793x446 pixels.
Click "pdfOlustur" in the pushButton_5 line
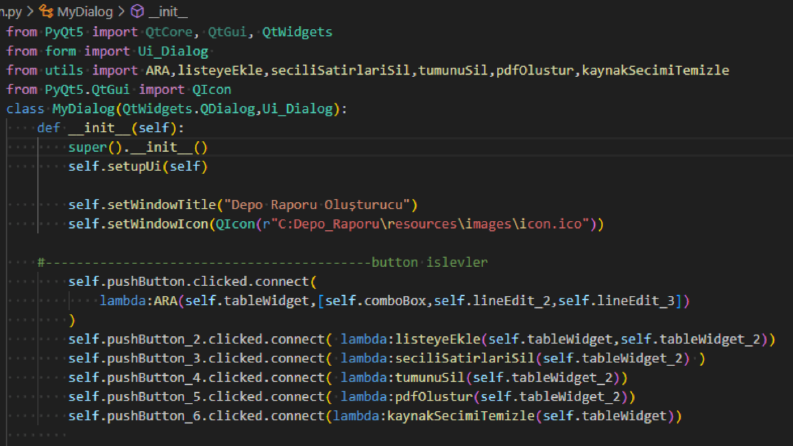click(434, 397)
